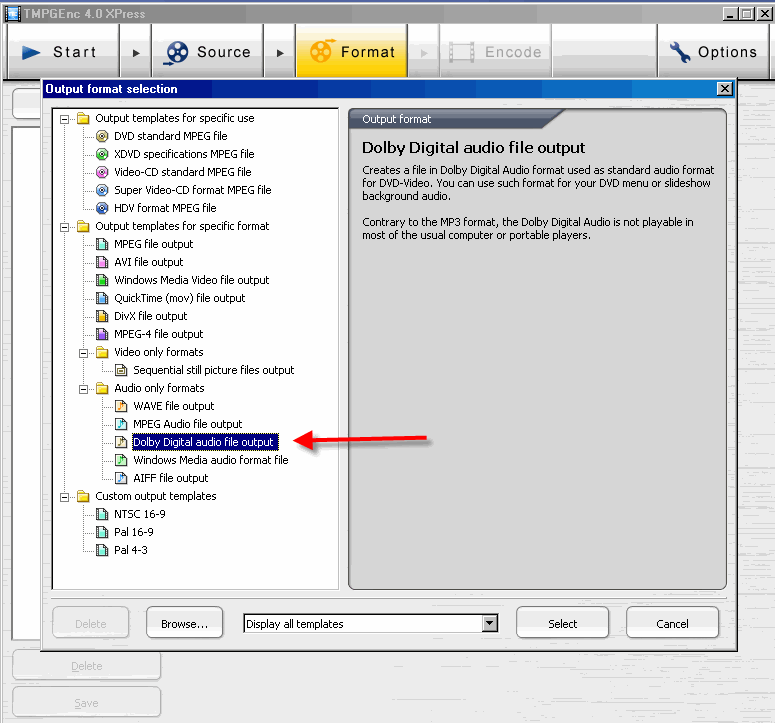Screen dimensions: 775x723
Task: Click the AVI file output film icon
Action: [102, 262]
